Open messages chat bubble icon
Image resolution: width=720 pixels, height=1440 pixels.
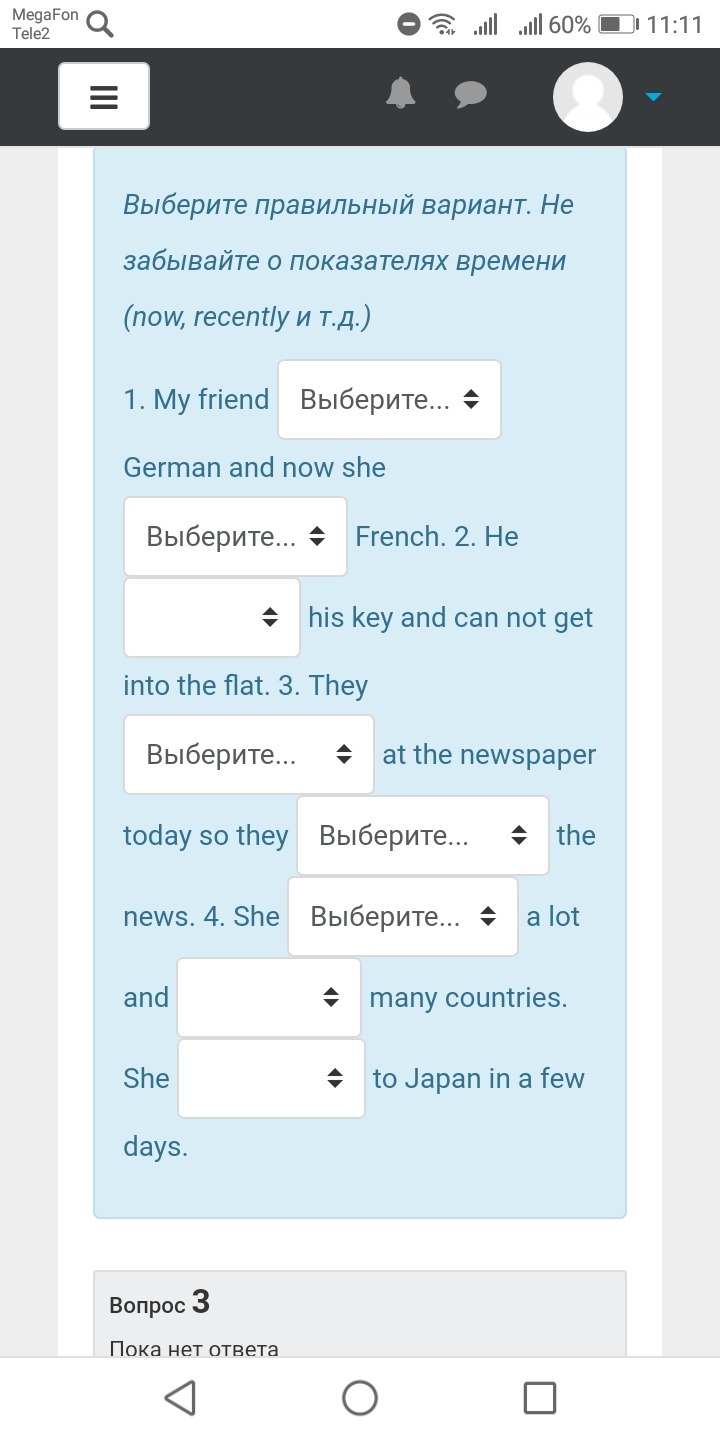[x=470, y=95]
